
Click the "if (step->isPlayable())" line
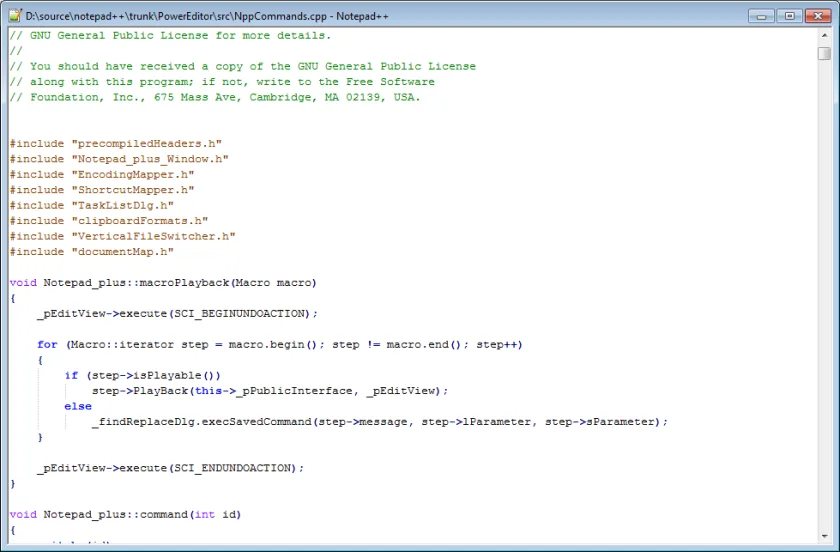pyautogui.click(x=142, y=376)
